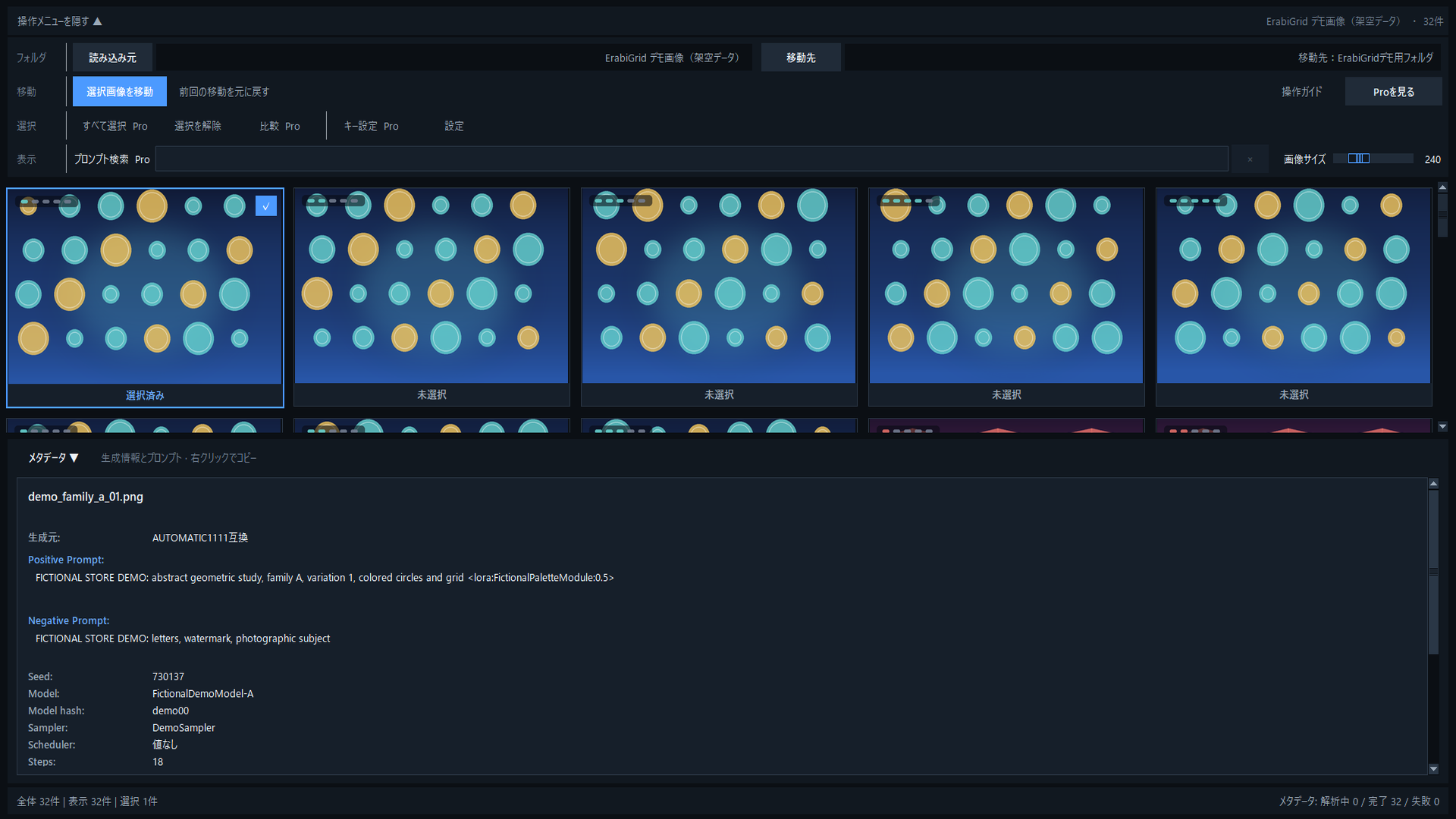Click the Model value FictionalDemoModel-A
The height and width of the screenshot is (819, 1456).
click(202, 694)
